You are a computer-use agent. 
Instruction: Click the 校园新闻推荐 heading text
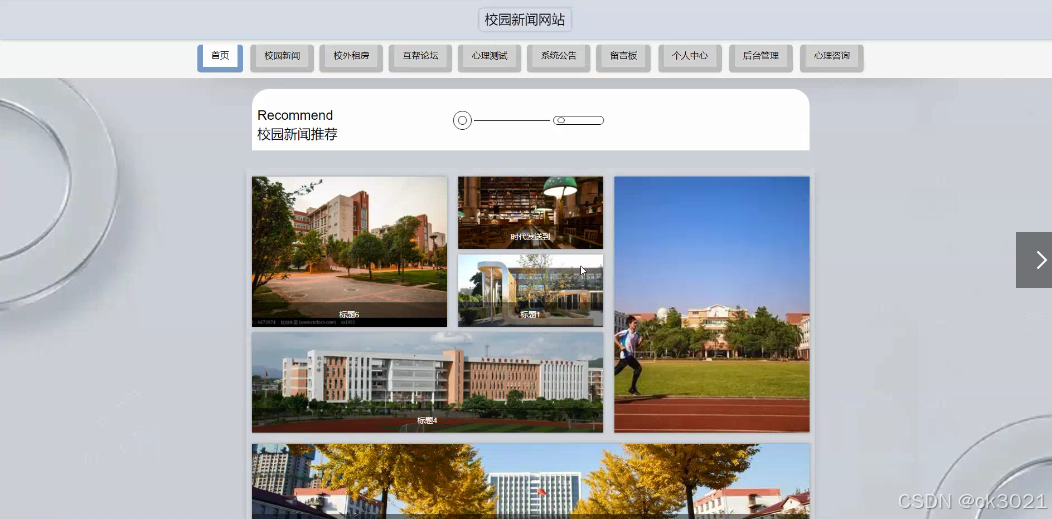[x=297, y=135]
